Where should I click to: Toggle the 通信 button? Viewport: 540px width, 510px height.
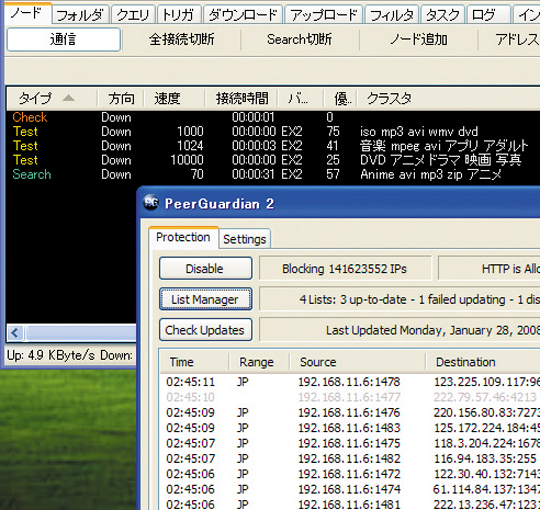64,40
